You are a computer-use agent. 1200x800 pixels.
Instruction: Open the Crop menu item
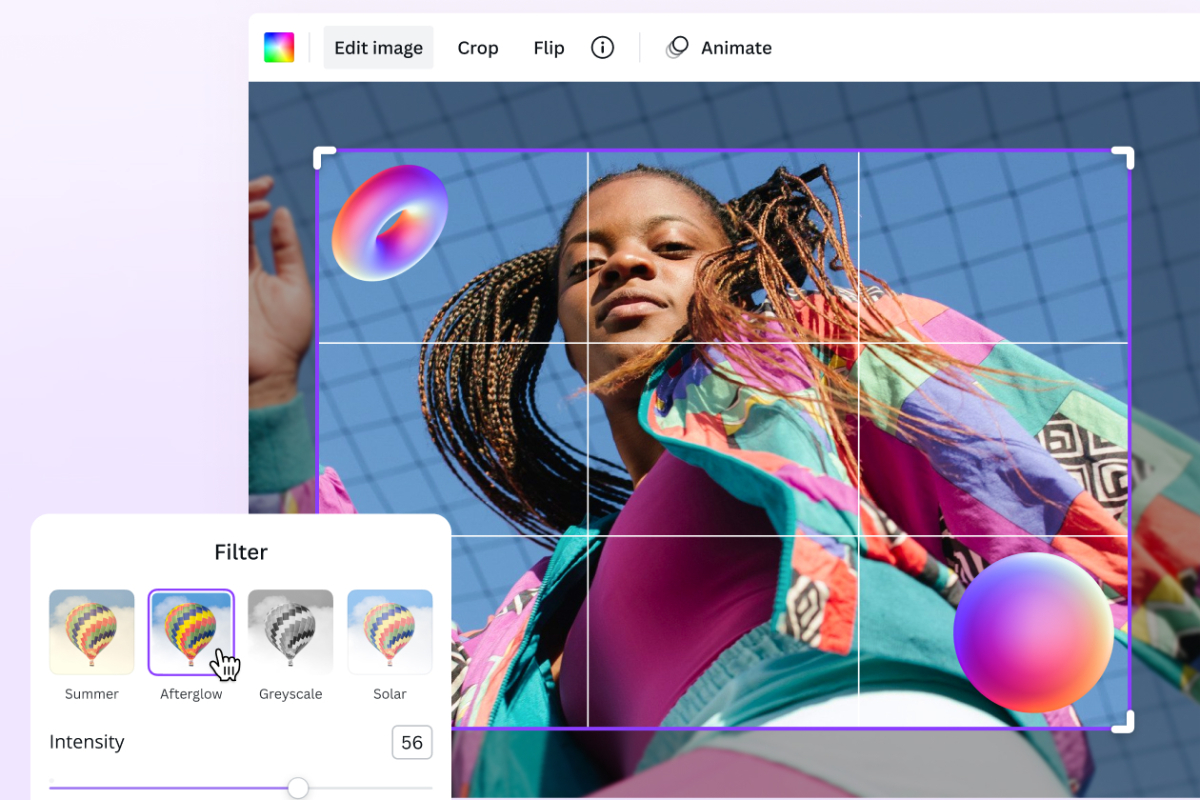478,47
